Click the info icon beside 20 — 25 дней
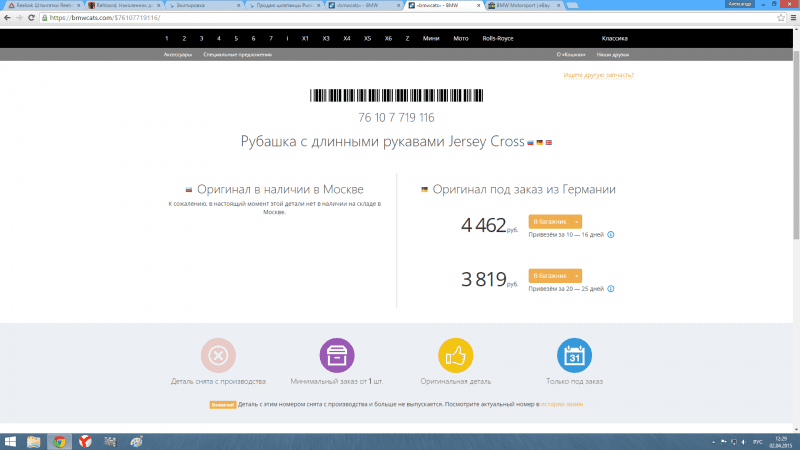800x450 pixels. [x=611, y=289]
